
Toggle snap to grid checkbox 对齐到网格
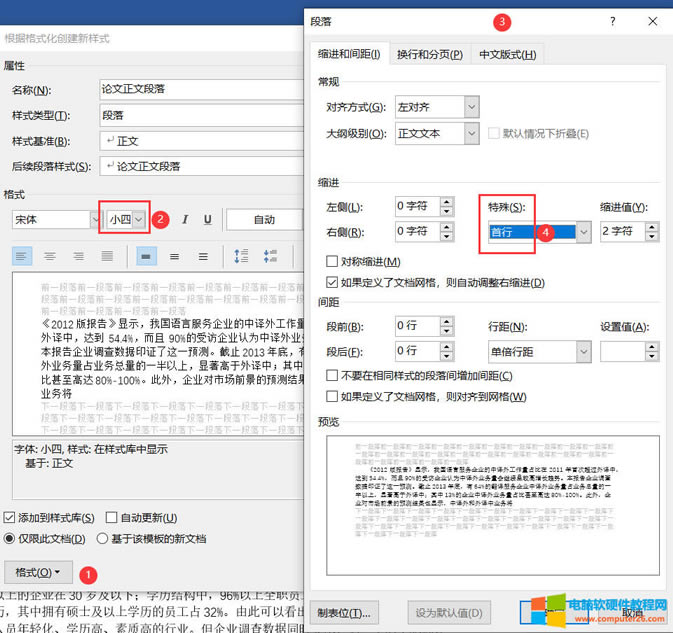point(332,396)
